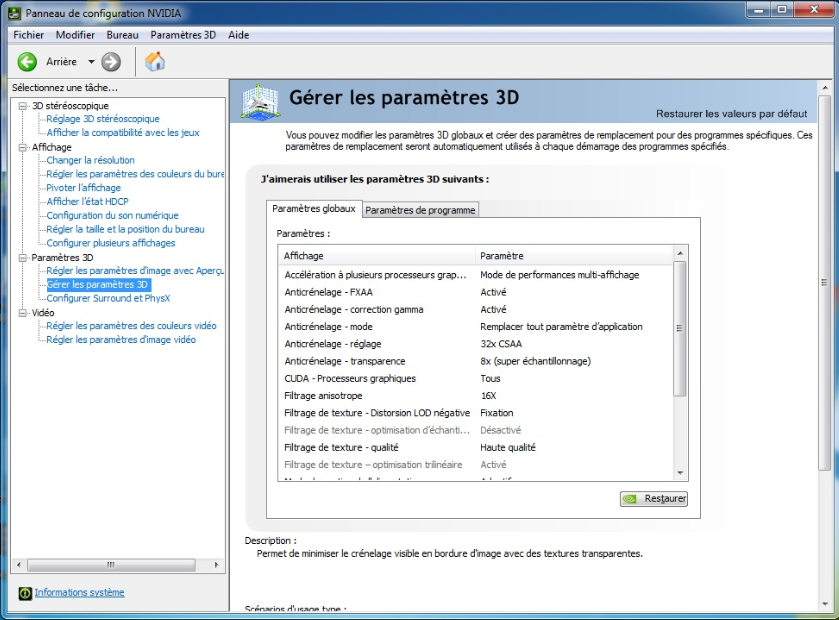The image size is (839, 620).
Task: Click the green Back arrow button
Action: [27, 62]
